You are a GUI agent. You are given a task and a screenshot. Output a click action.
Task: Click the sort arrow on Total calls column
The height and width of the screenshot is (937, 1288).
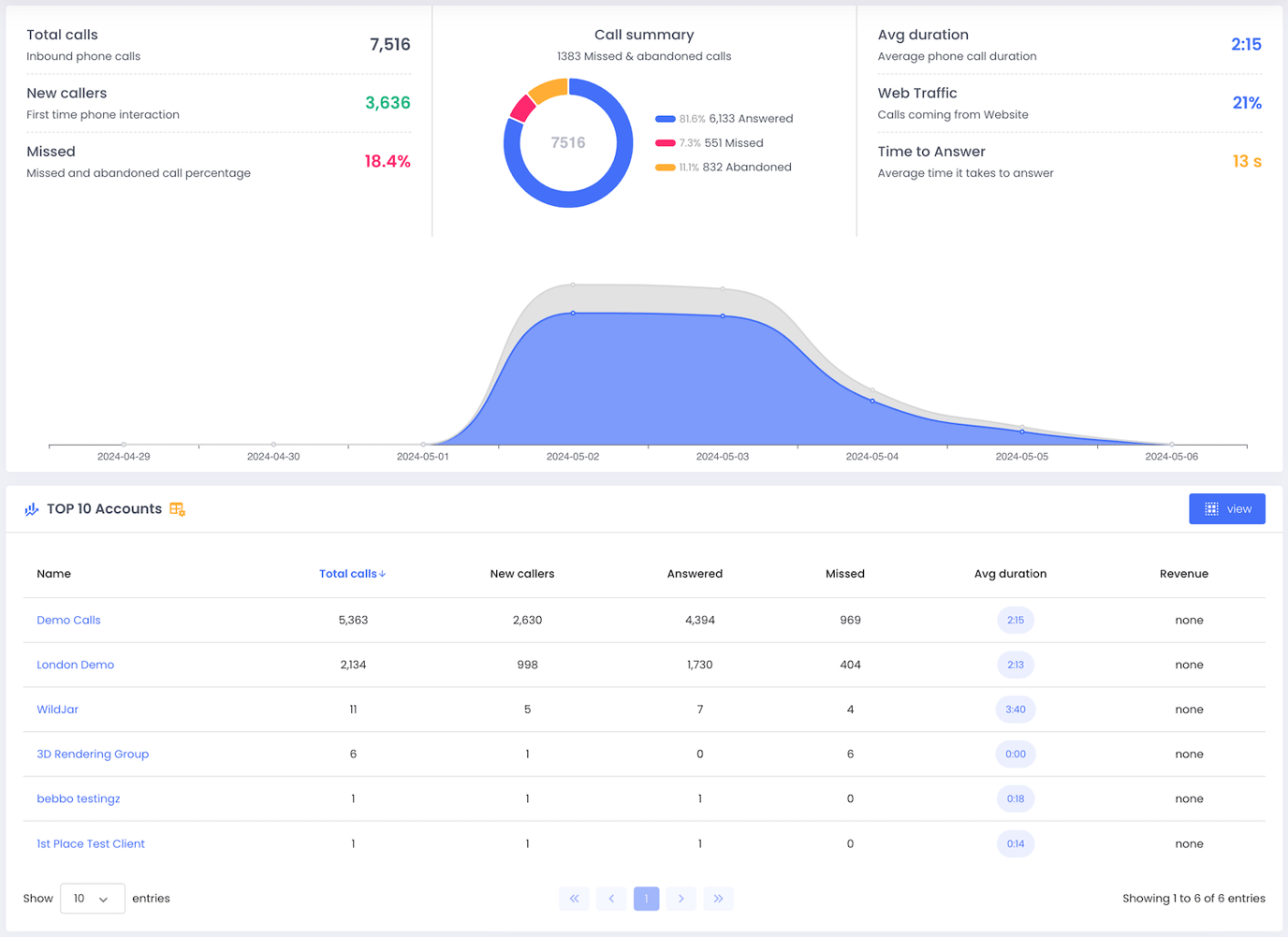click(383, 574)
